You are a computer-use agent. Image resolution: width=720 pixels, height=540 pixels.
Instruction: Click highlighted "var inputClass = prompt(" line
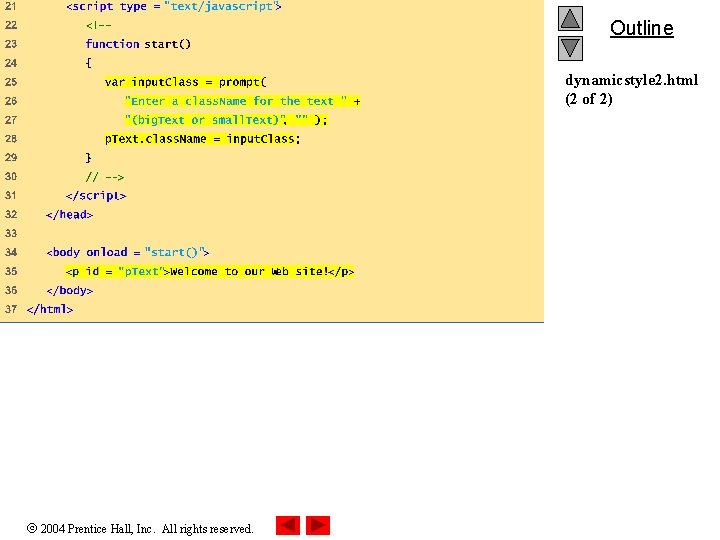click(x=186, y=82)
